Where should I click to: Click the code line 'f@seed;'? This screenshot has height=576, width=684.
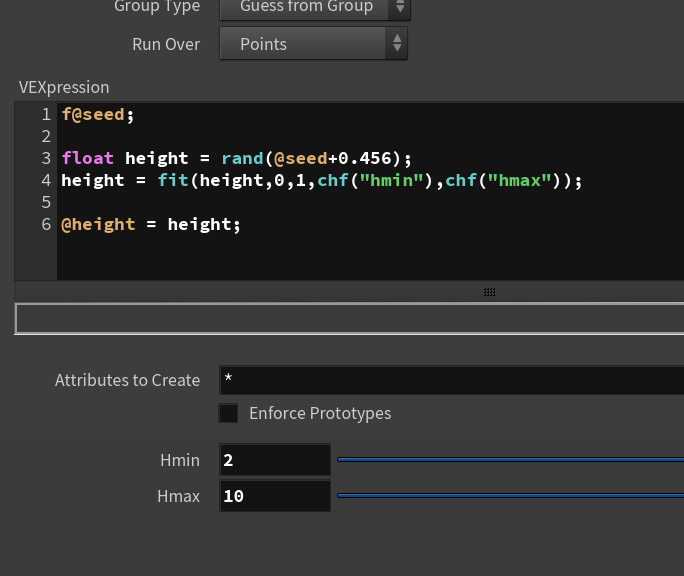tap(98, 114)
